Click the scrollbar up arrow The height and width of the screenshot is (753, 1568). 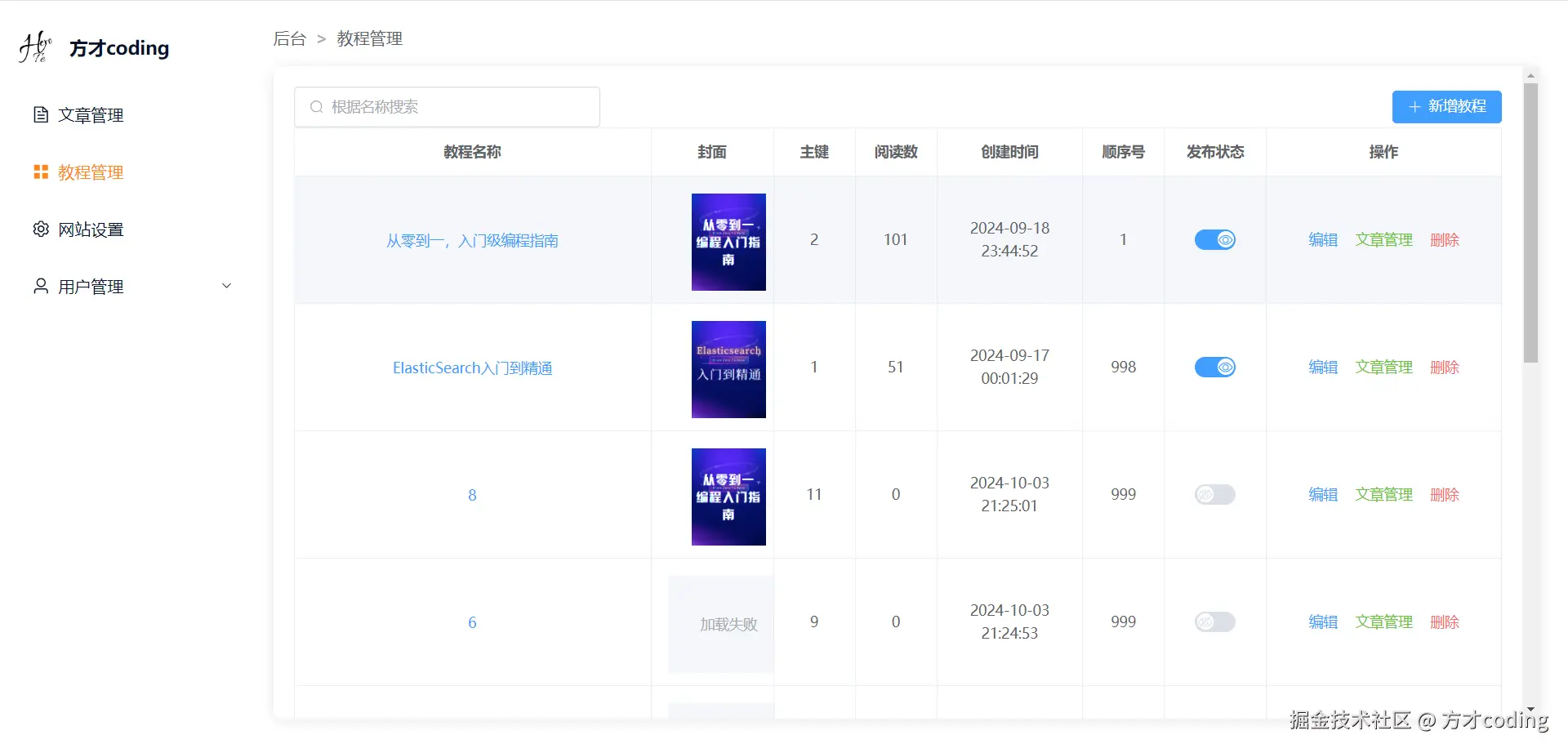[1531, 75]
